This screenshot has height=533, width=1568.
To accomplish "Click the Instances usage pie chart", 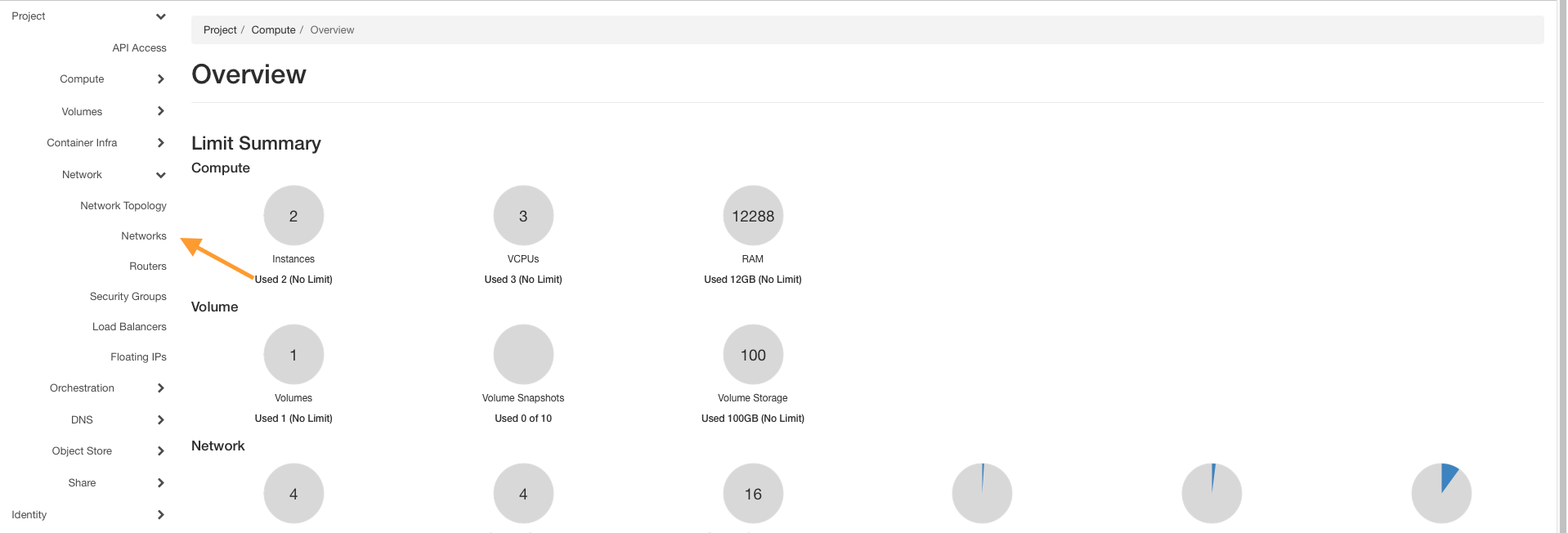I will click(293, 216).
